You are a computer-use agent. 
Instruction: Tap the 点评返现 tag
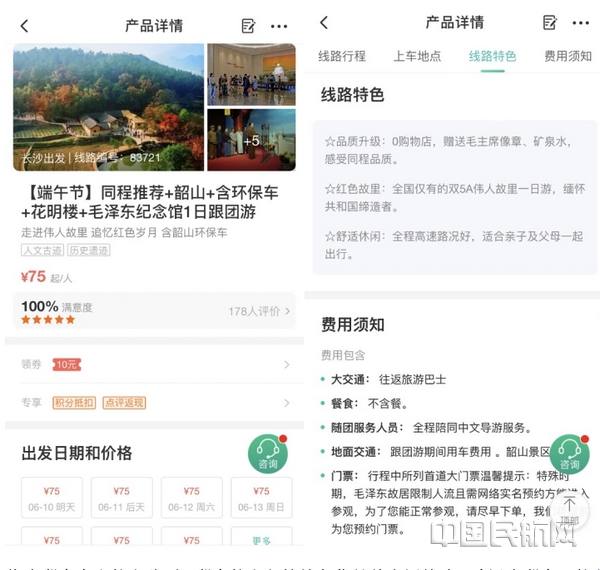[124, 403]
